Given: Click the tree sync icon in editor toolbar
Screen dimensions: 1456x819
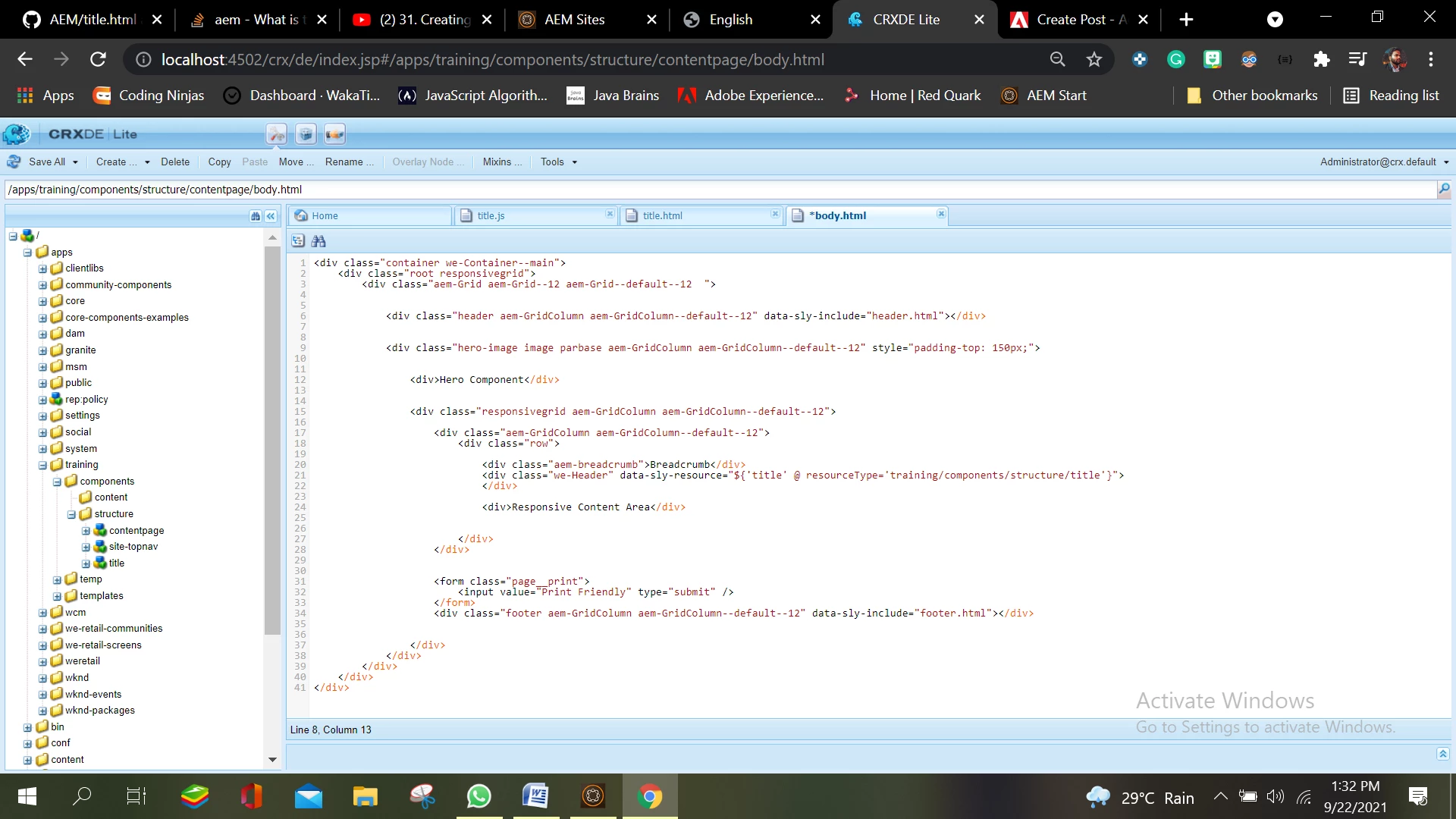Looking at the screenshot, I should [x=298, y=241].
